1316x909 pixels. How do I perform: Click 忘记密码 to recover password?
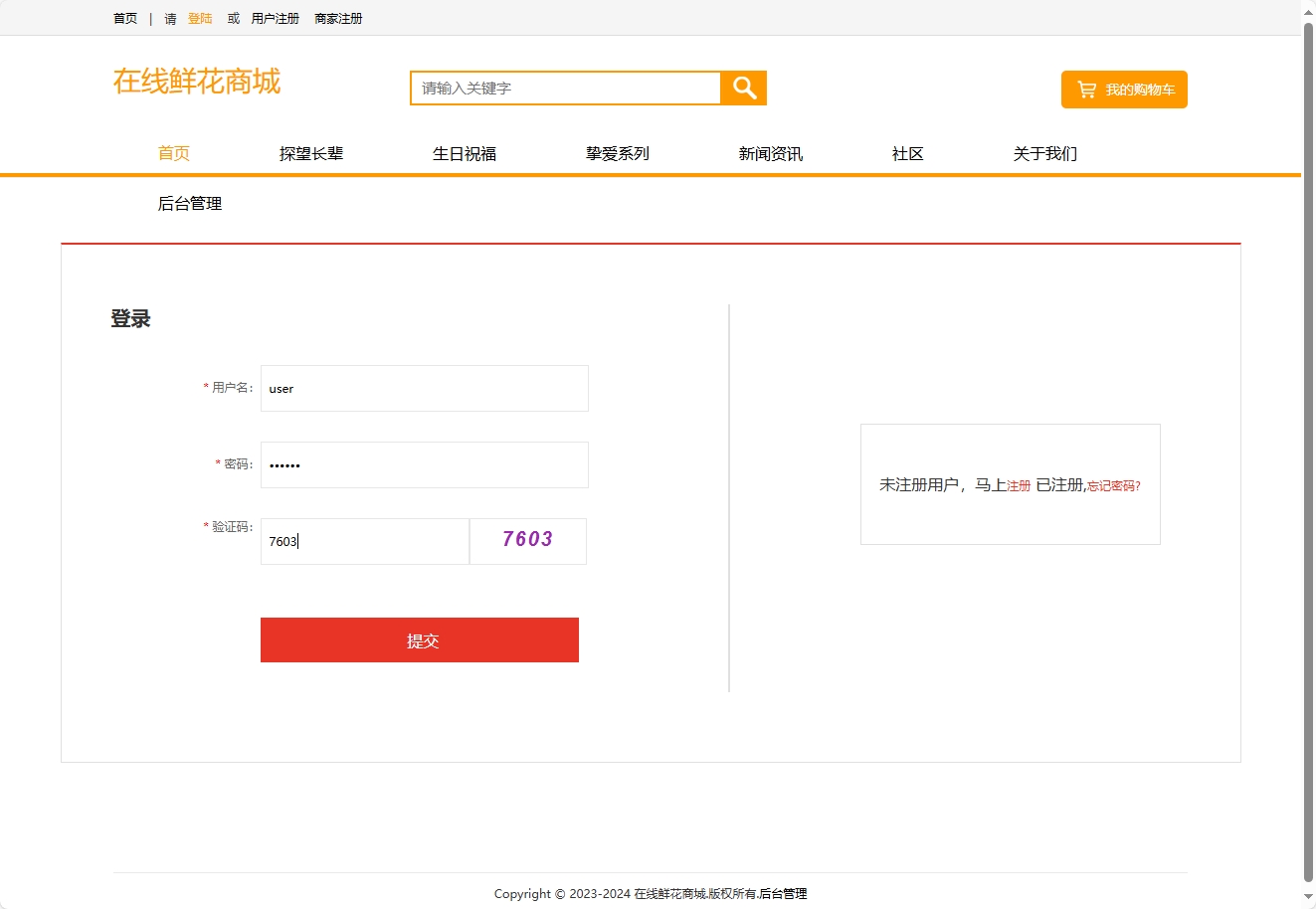coord(1112,485)
